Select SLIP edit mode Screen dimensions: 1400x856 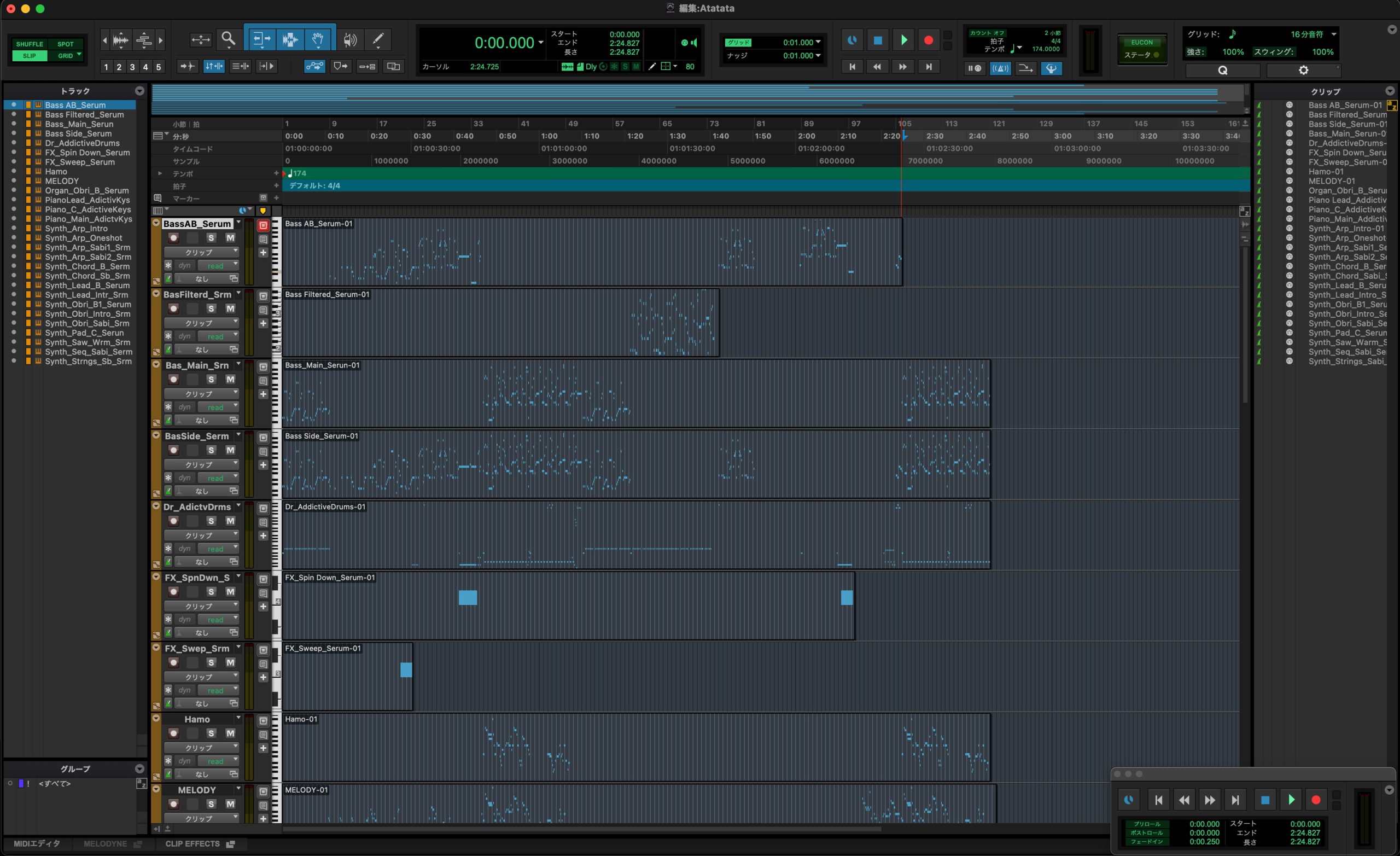click(x=30, y=56)
